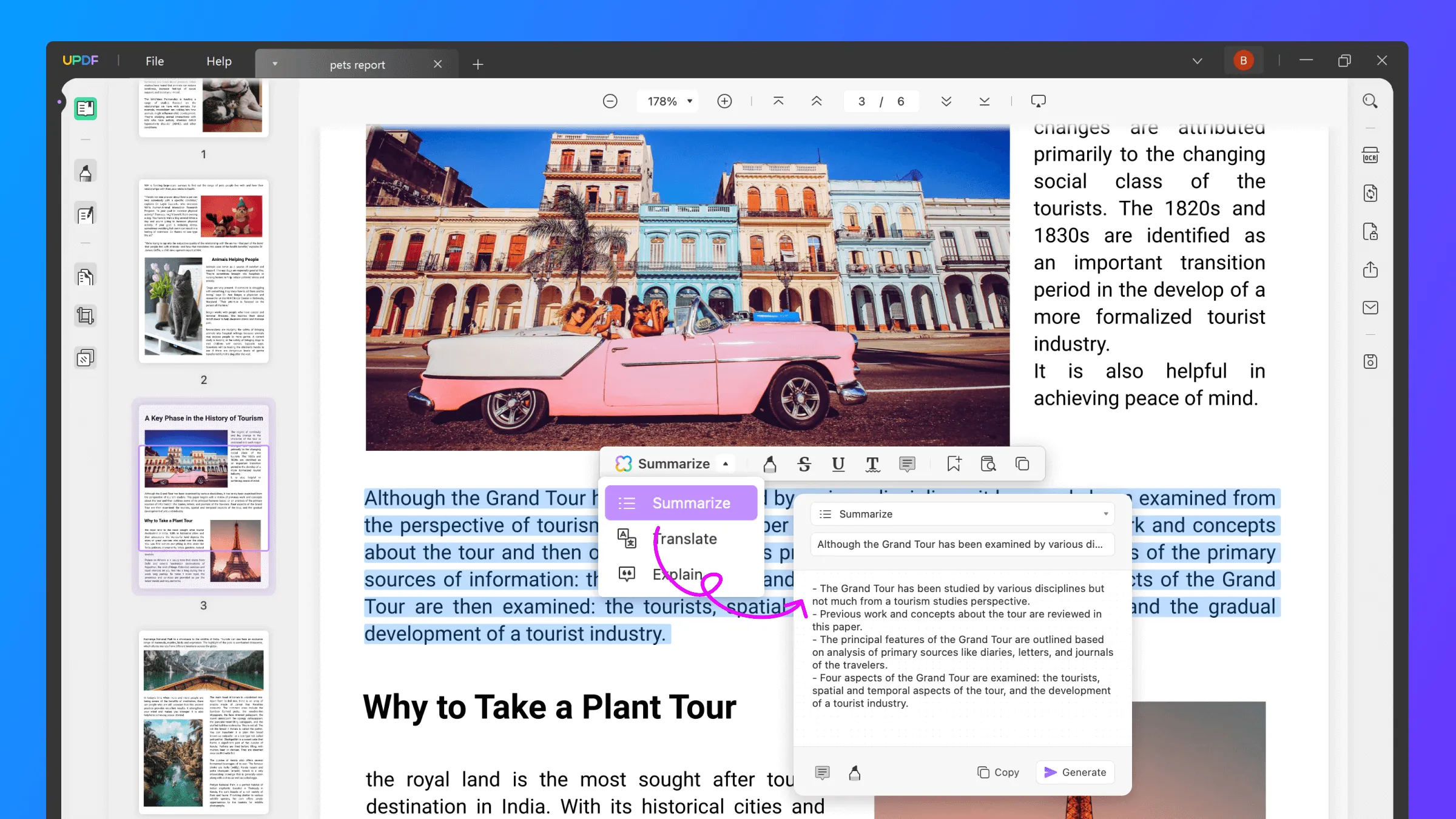The image size is (1456, 819).
Task: Expand the AI results panel close arrow
Action: pyautogui.click(x=1106, y=513)
